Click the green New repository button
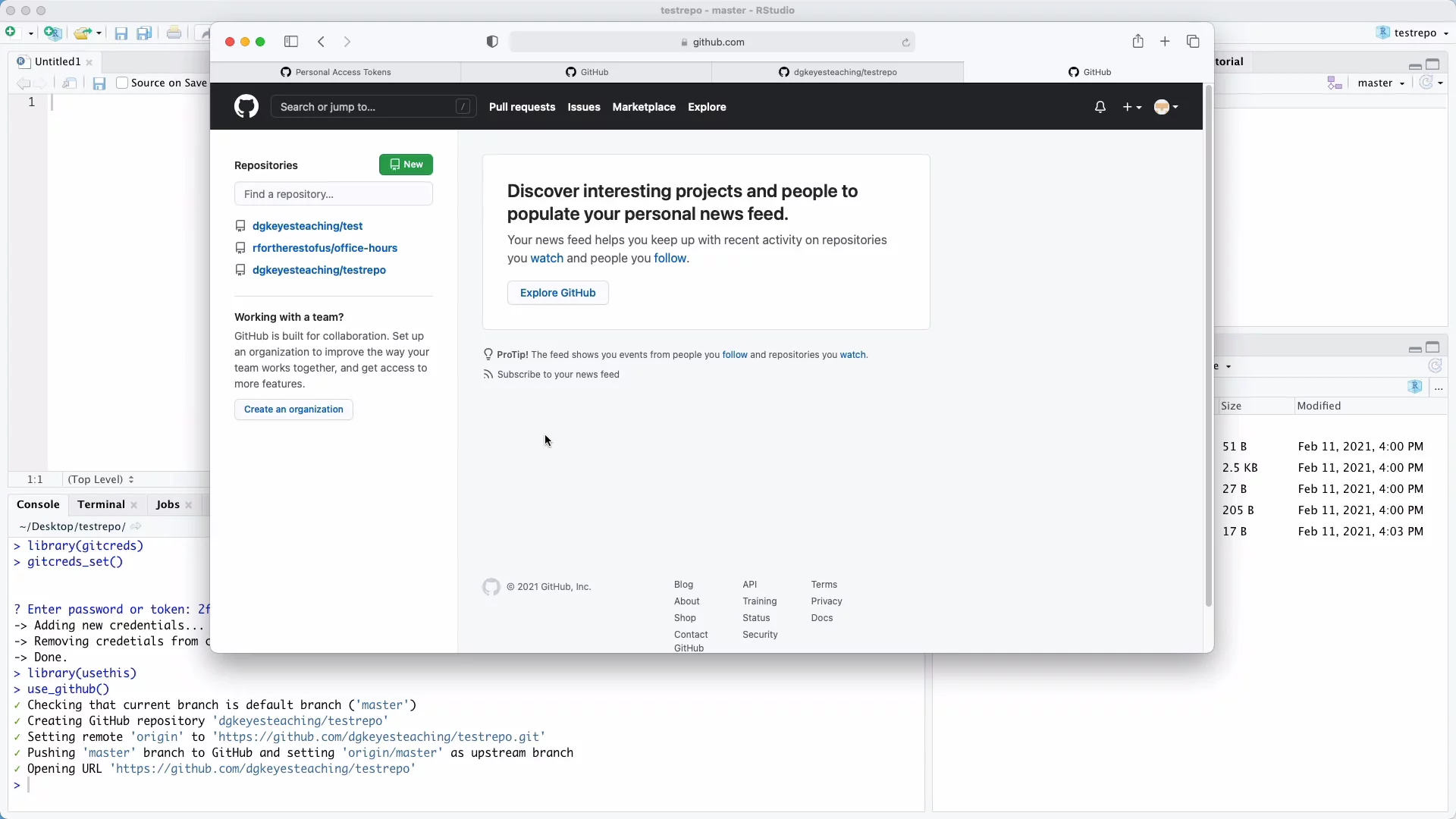The image size is (1456, 819). [x=406, y=165]
